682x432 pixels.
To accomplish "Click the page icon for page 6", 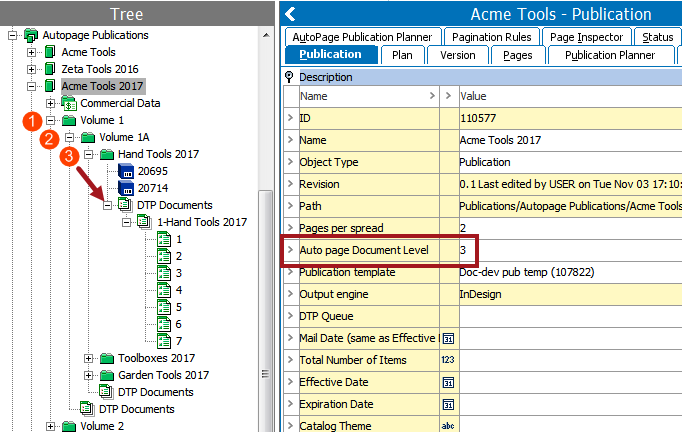I will point(164,324).
